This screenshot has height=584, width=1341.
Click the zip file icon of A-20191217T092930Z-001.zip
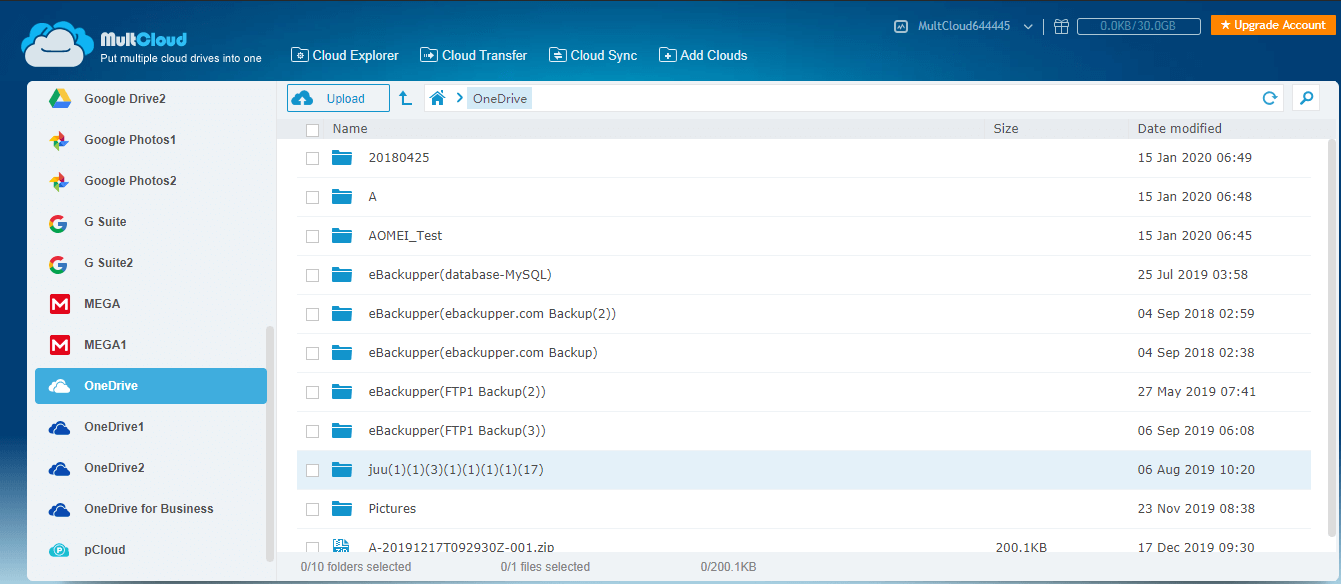(341, 546)
